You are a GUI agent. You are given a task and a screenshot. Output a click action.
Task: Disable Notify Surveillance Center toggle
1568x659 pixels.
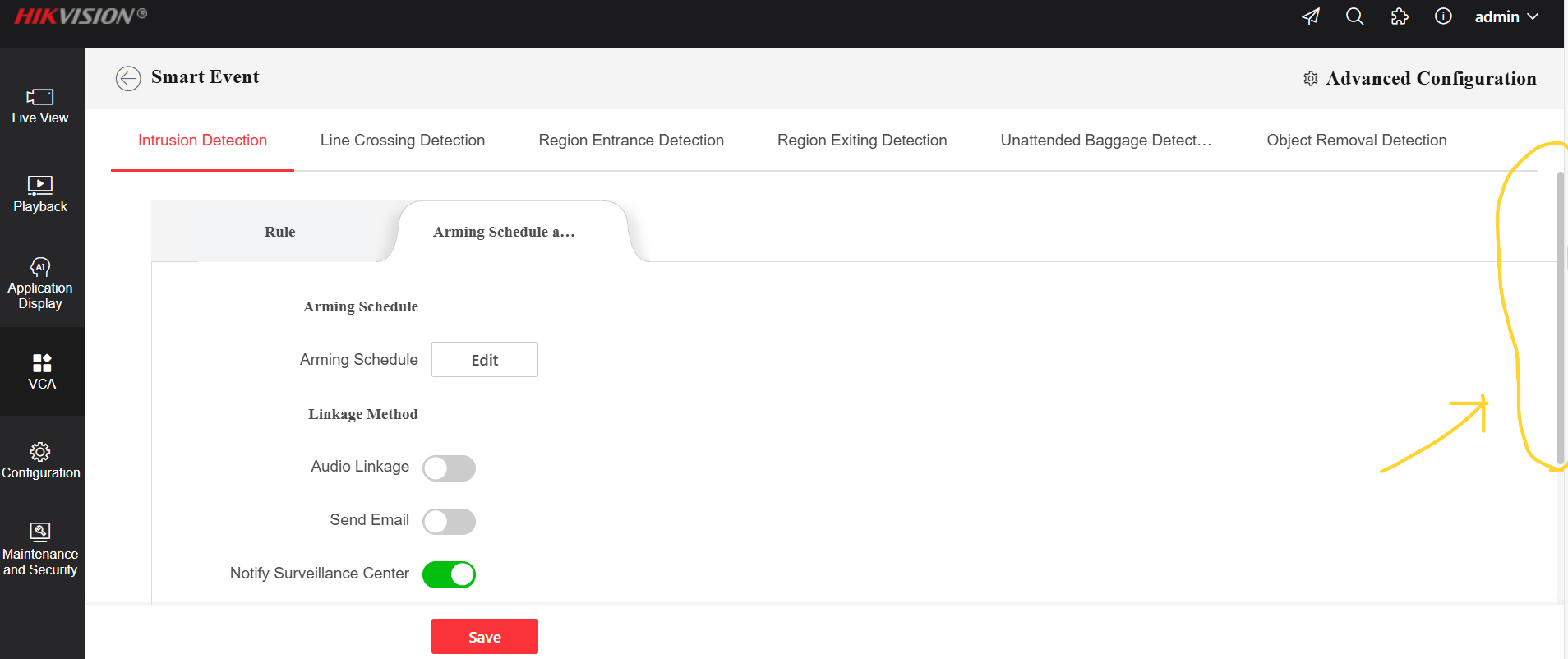pyautogui.click(x=449, y=575)
